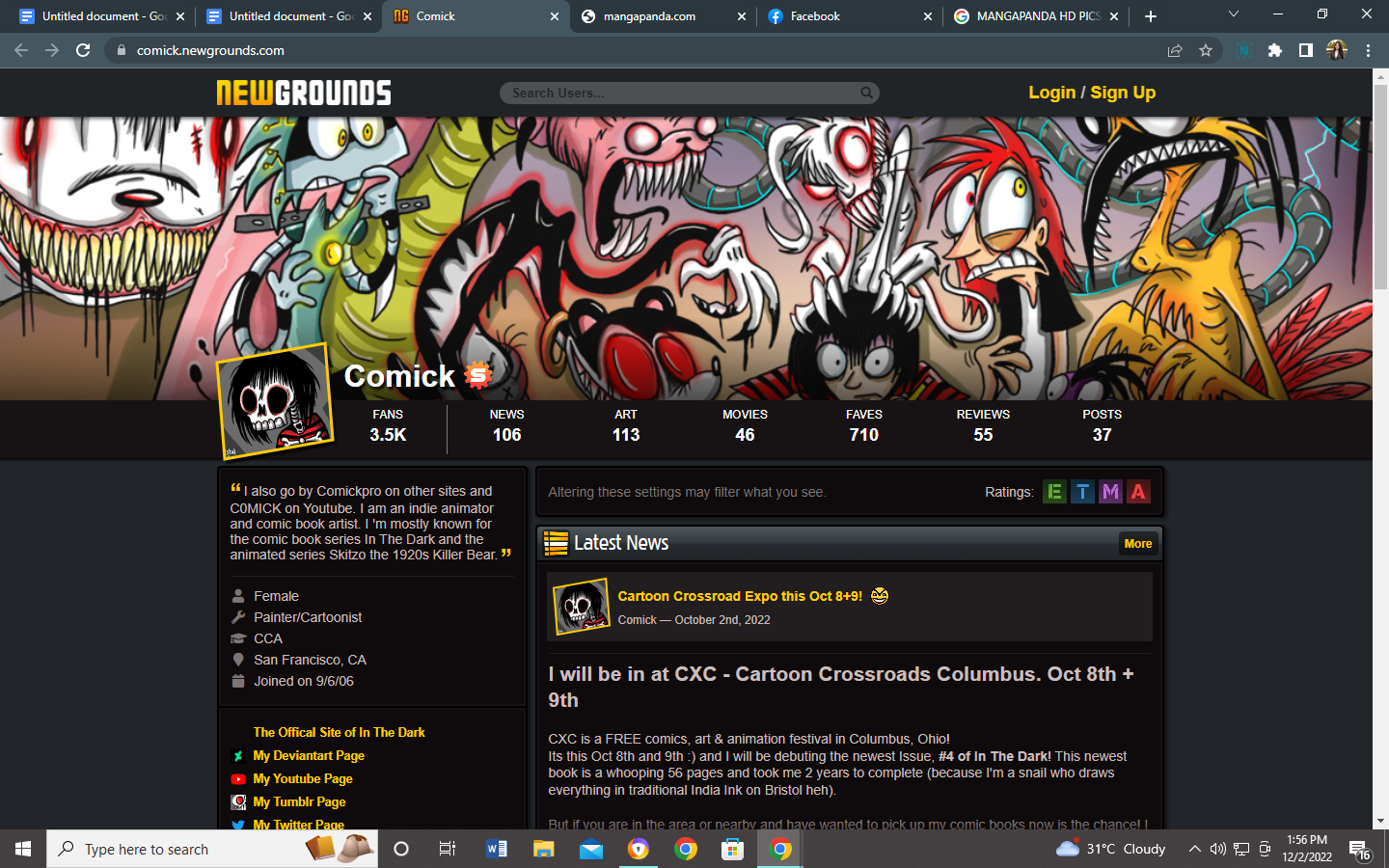This screenshot has width=1389, height=868.
Task: Open a new browser tab with plus button
Action: 1150,16
